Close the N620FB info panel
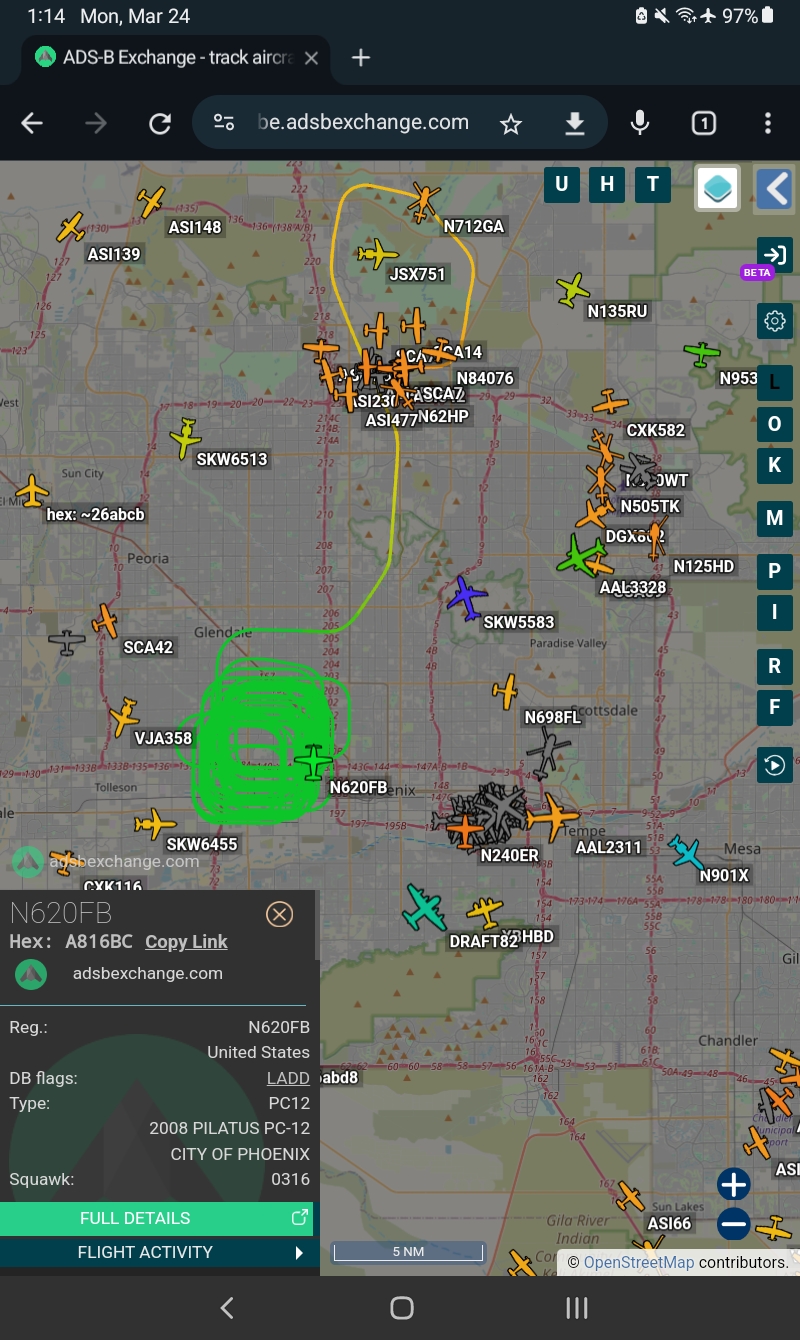This screenshot has height=1340, width=800. tap(279, 914)
